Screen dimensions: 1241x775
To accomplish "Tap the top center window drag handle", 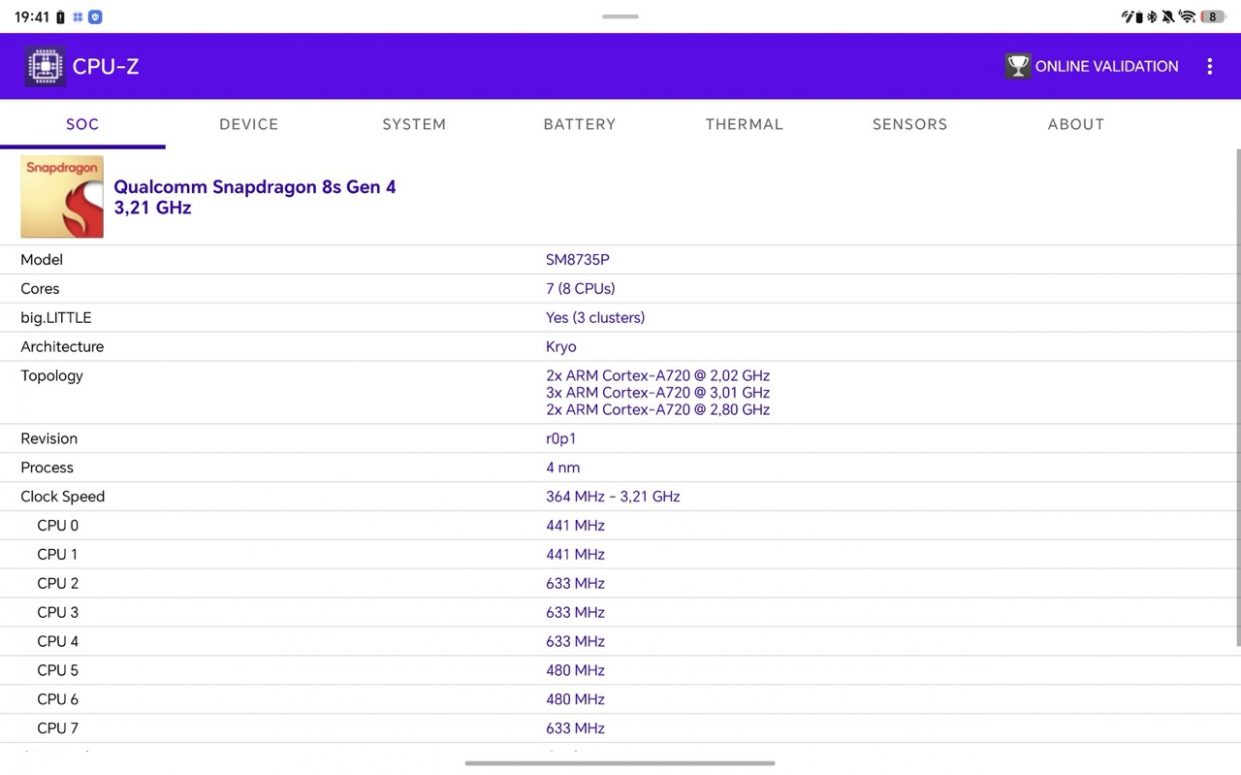I will click(620, 16).
